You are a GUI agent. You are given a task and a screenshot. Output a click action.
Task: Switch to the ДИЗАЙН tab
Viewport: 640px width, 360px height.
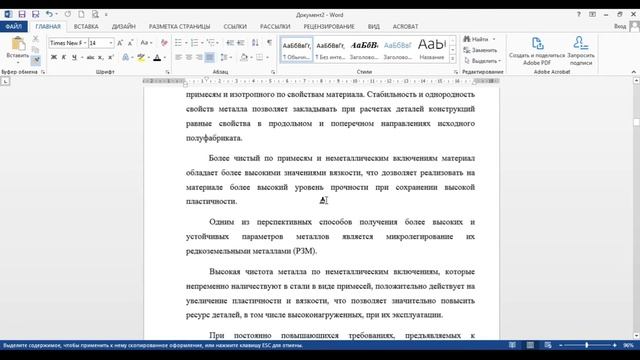point(124,27)
